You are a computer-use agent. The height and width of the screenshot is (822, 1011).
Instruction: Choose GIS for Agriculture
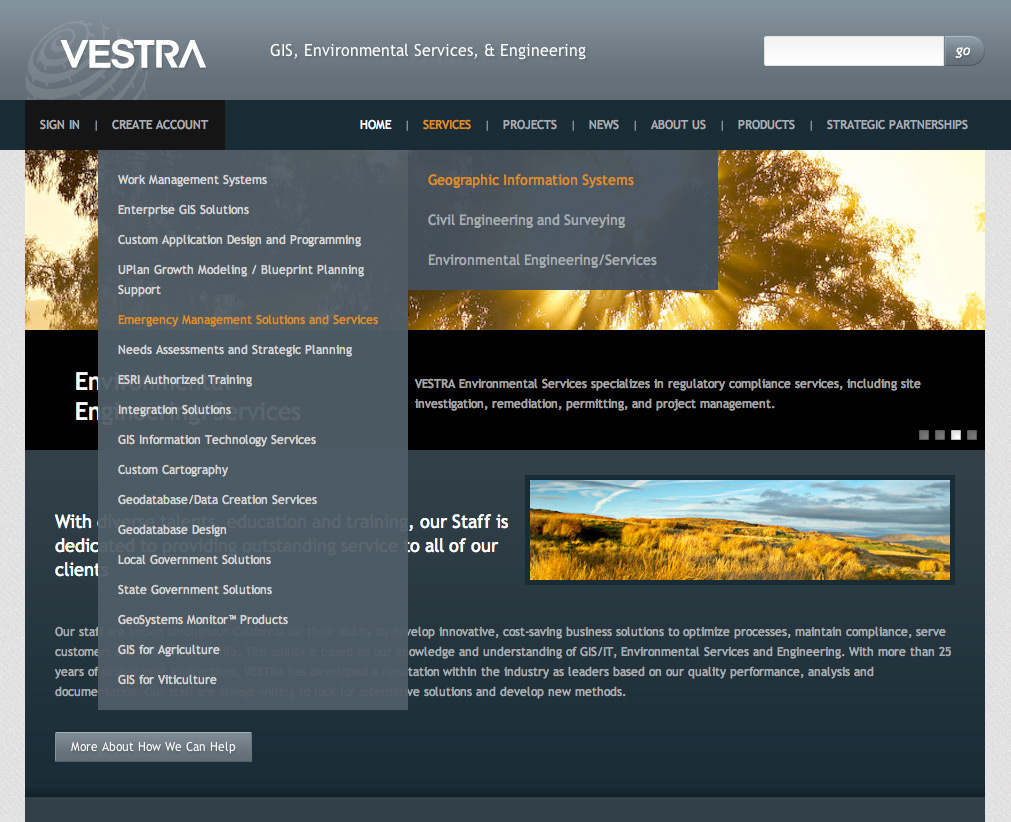point(168,650)
